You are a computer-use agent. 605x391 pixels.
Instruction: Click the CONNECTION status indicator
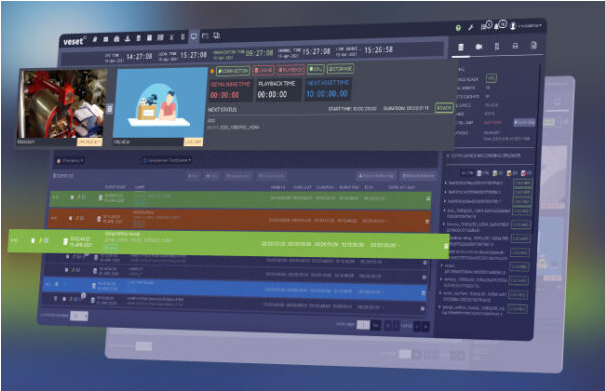pyautogui.click(x=233, y=71)
